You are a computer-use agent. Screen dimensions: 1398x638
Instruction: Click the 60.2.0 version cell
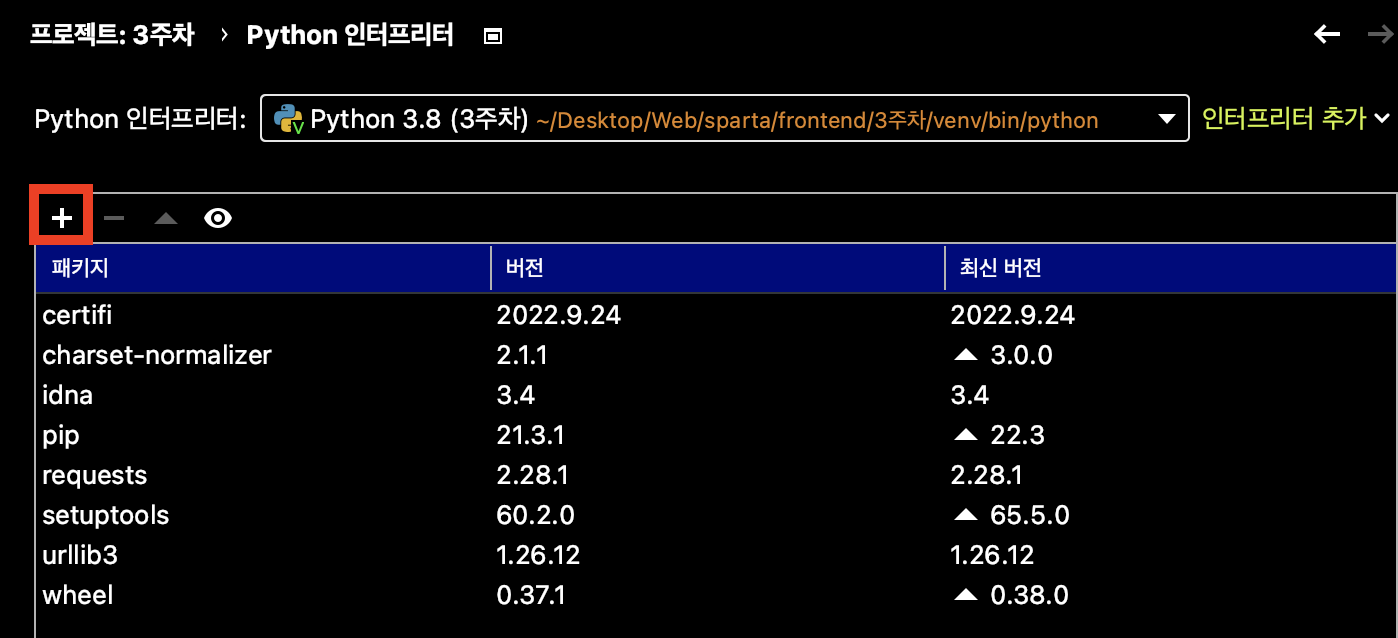coord(536,515)
